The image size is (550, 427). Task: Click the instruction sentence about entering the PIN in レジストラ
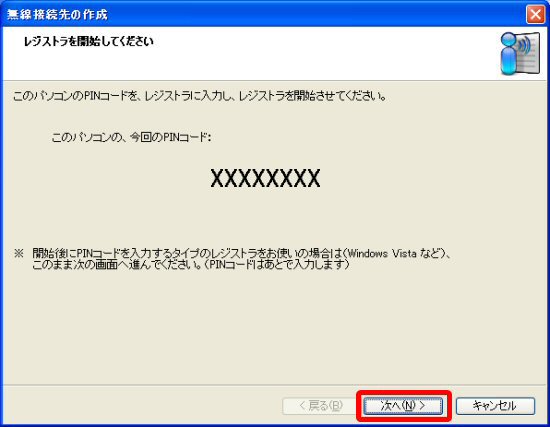point(200,96)
